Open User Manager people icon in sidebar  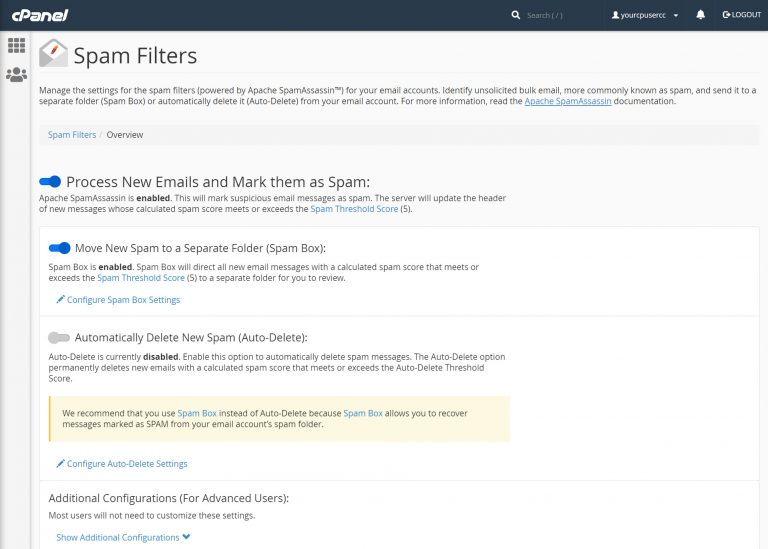16,74
